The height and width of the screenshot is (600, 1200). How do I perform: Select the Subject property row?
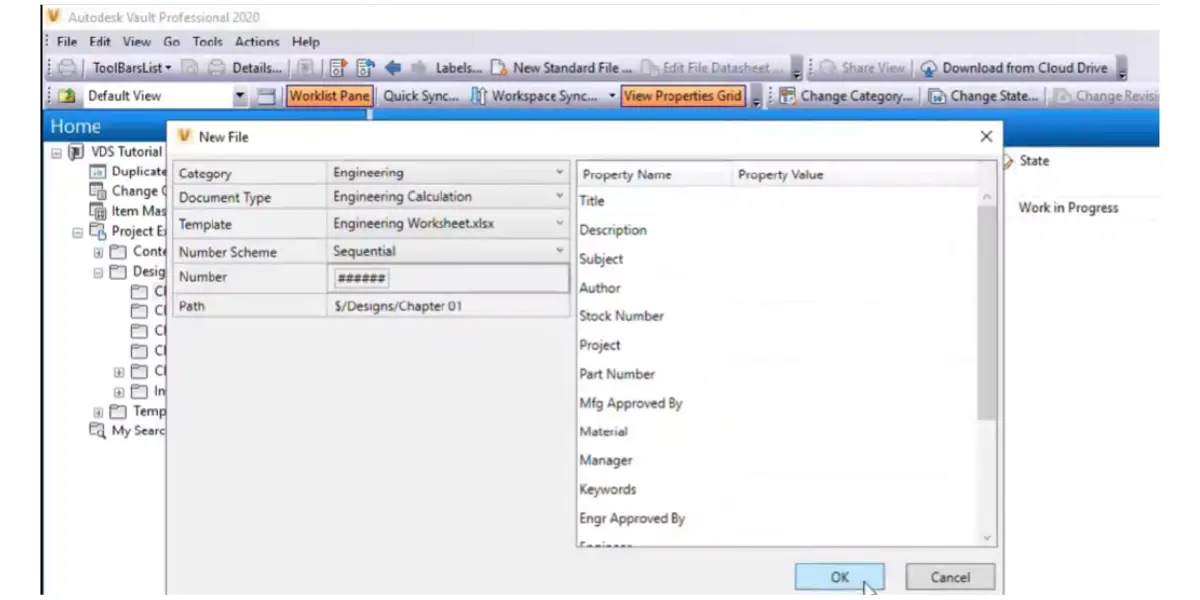(x=777, y=259)
